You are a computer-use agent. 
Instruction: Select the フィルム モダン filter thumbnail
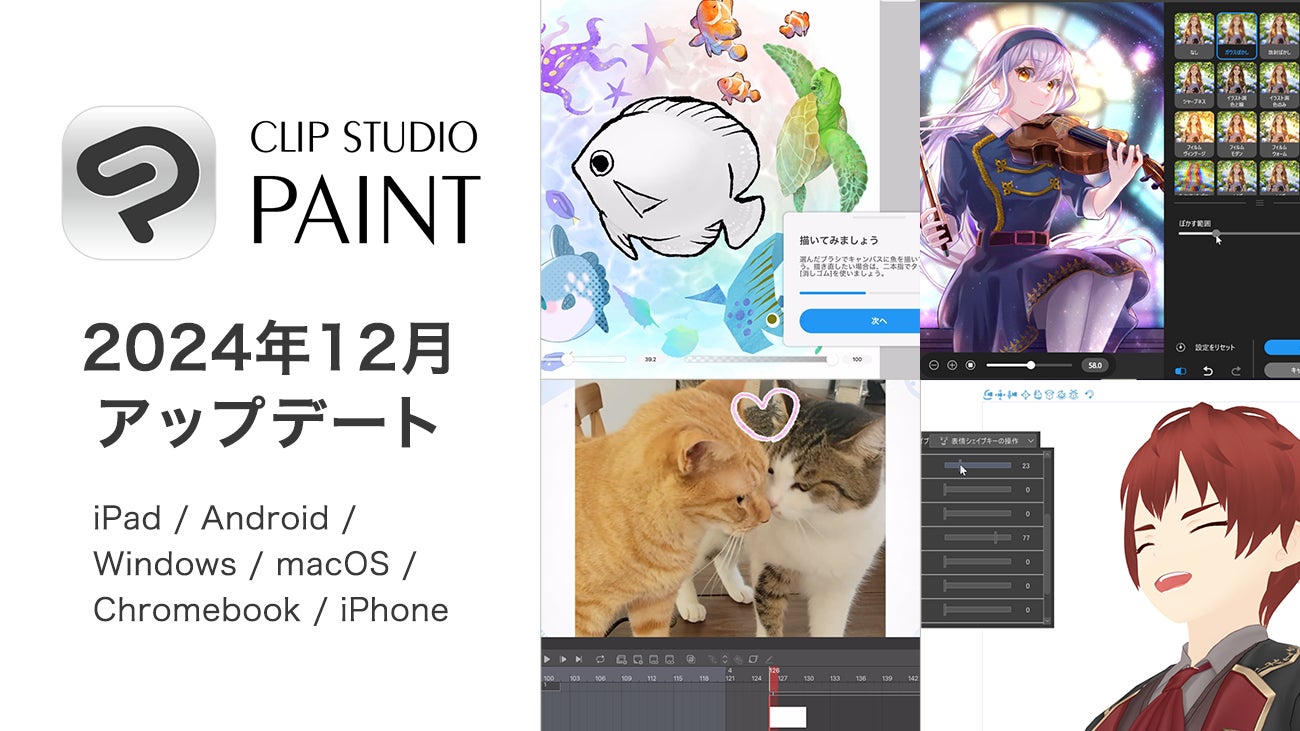coord(1237,134)
